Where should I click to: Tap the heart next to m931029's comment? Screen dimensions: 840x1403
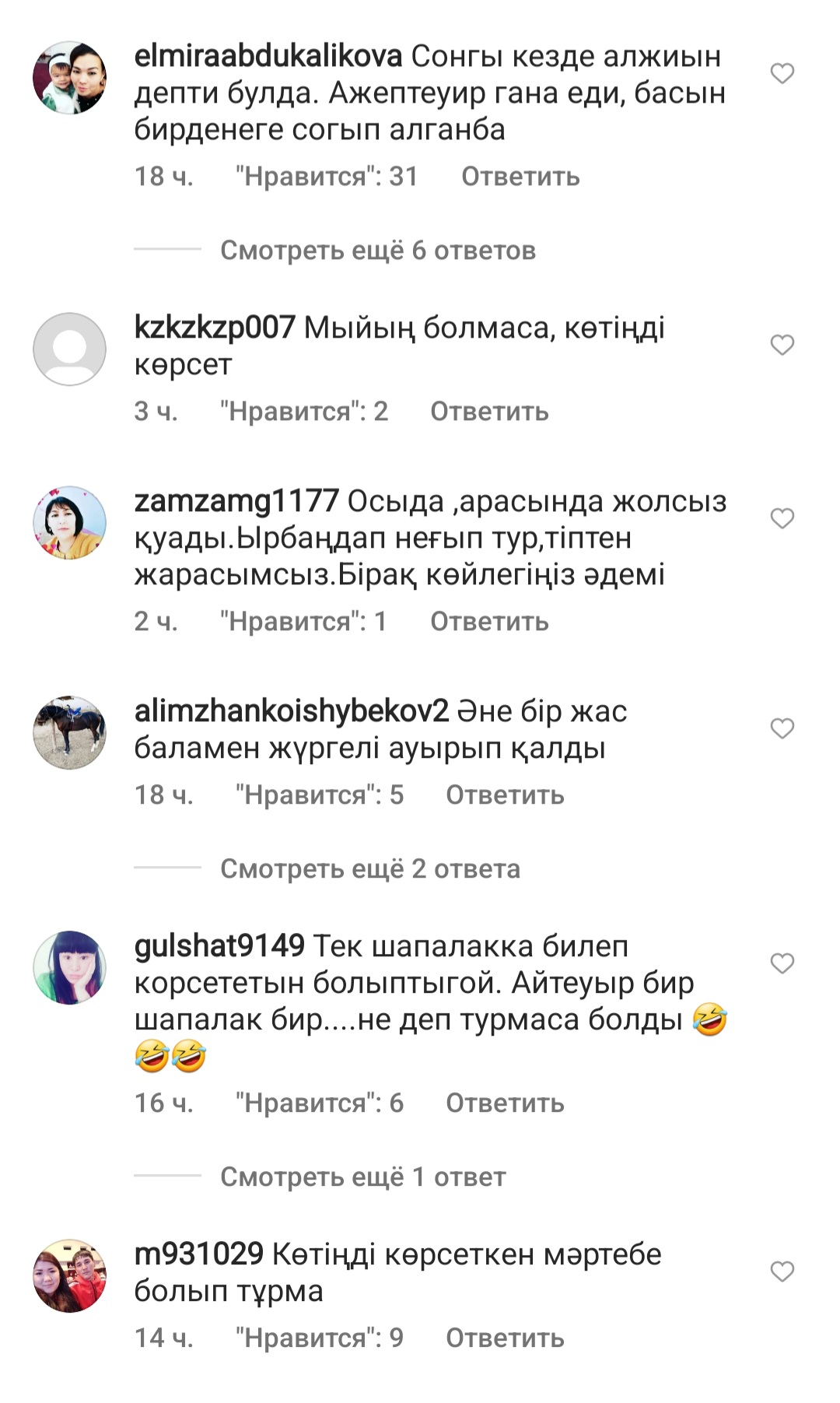coord(782,1271)
